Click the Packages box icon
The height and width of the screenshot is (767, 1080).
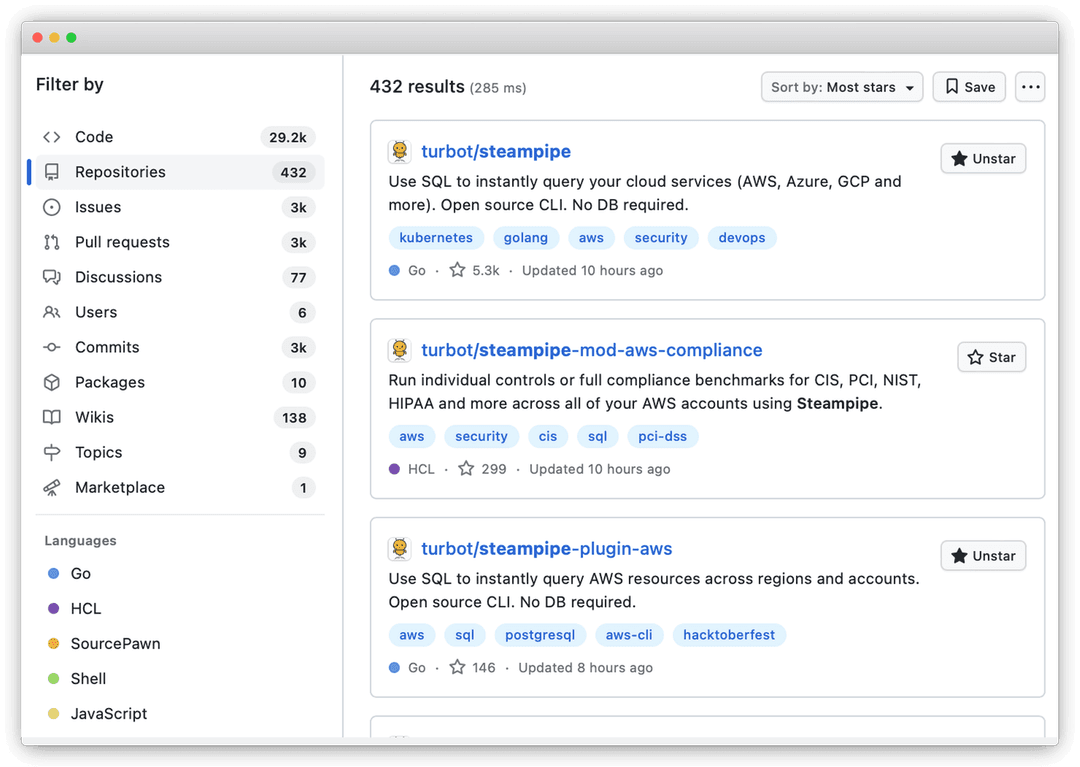pyautogui.click(x=52, y=382)
